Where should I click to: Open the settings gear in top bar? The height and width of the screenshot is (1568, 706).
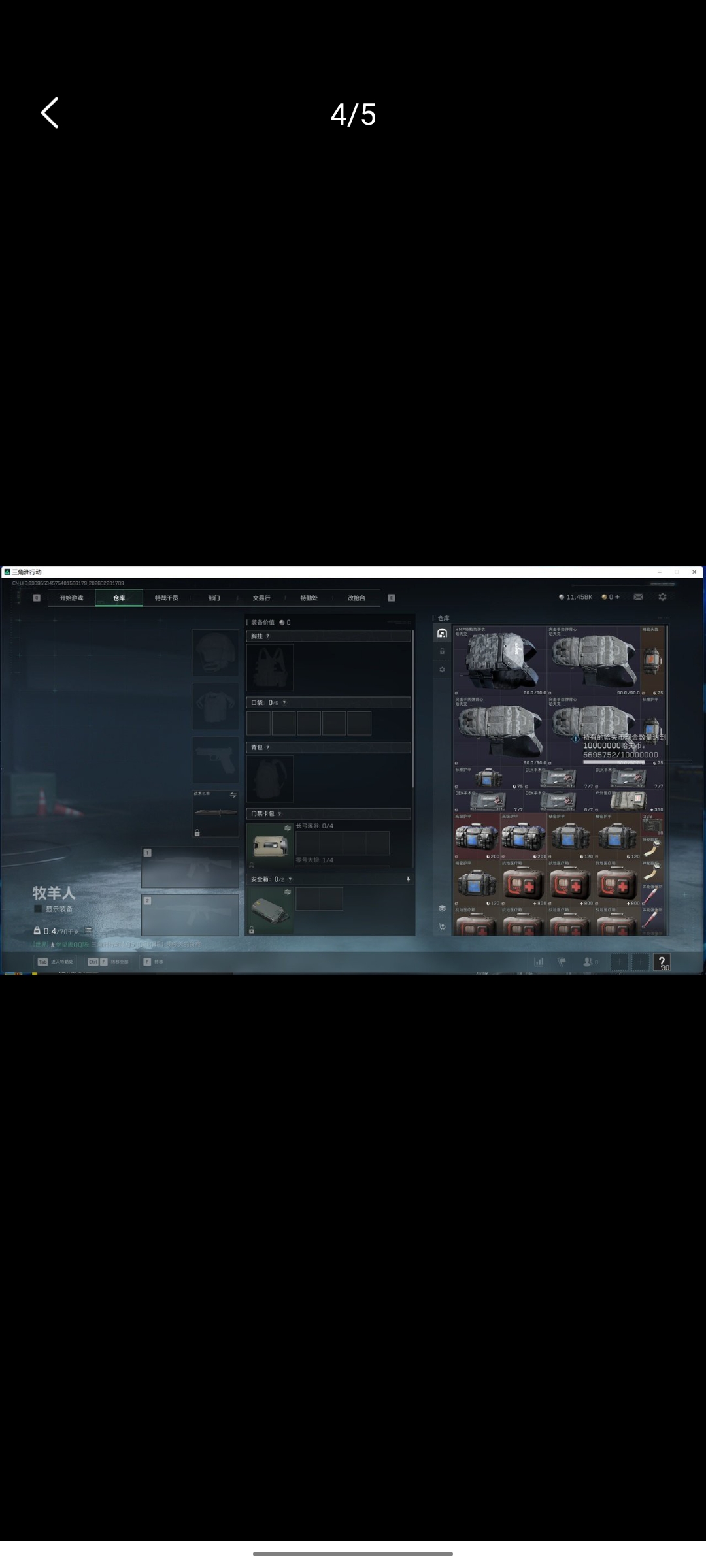pyautogui.click(x=662, y=597)
